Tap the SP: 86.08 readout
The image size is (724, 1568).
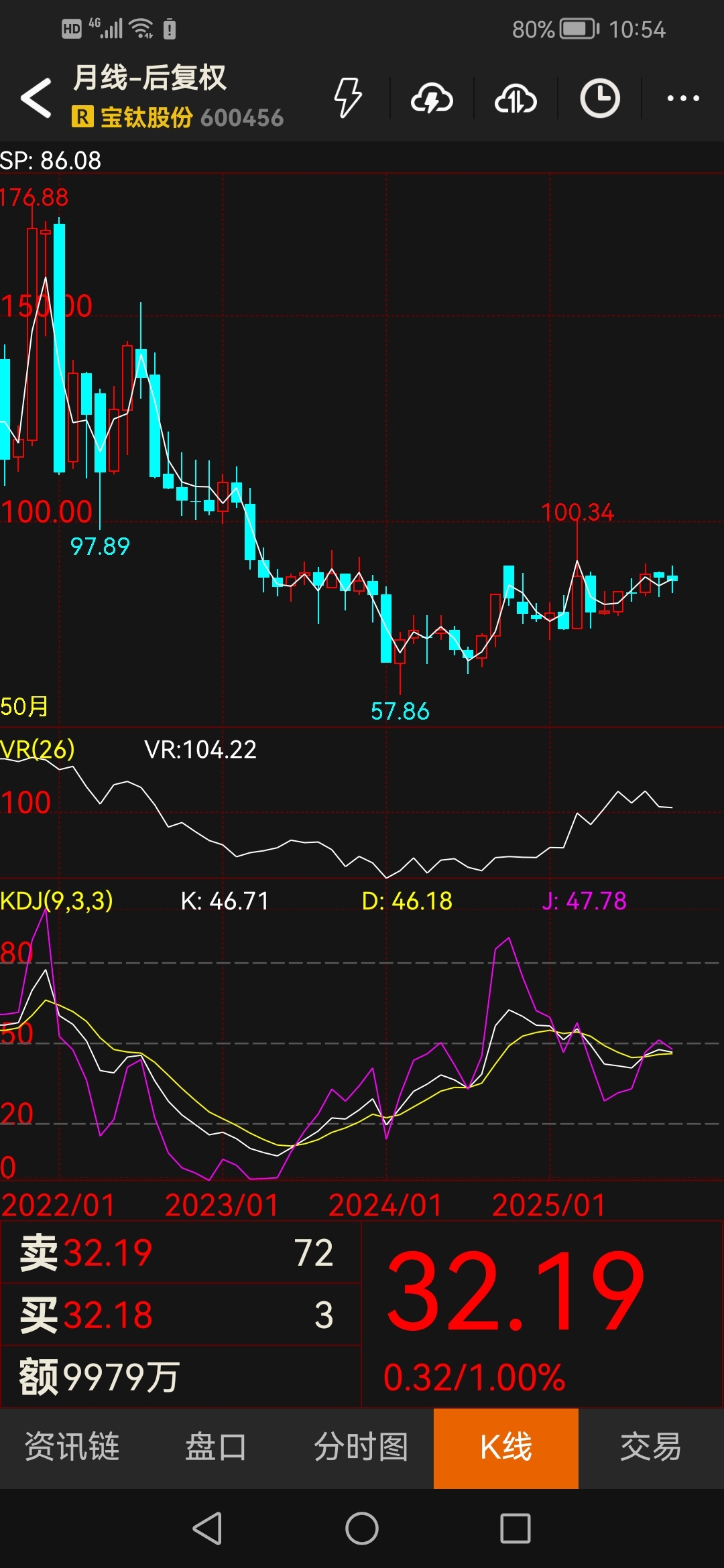(x=50, y=160)
